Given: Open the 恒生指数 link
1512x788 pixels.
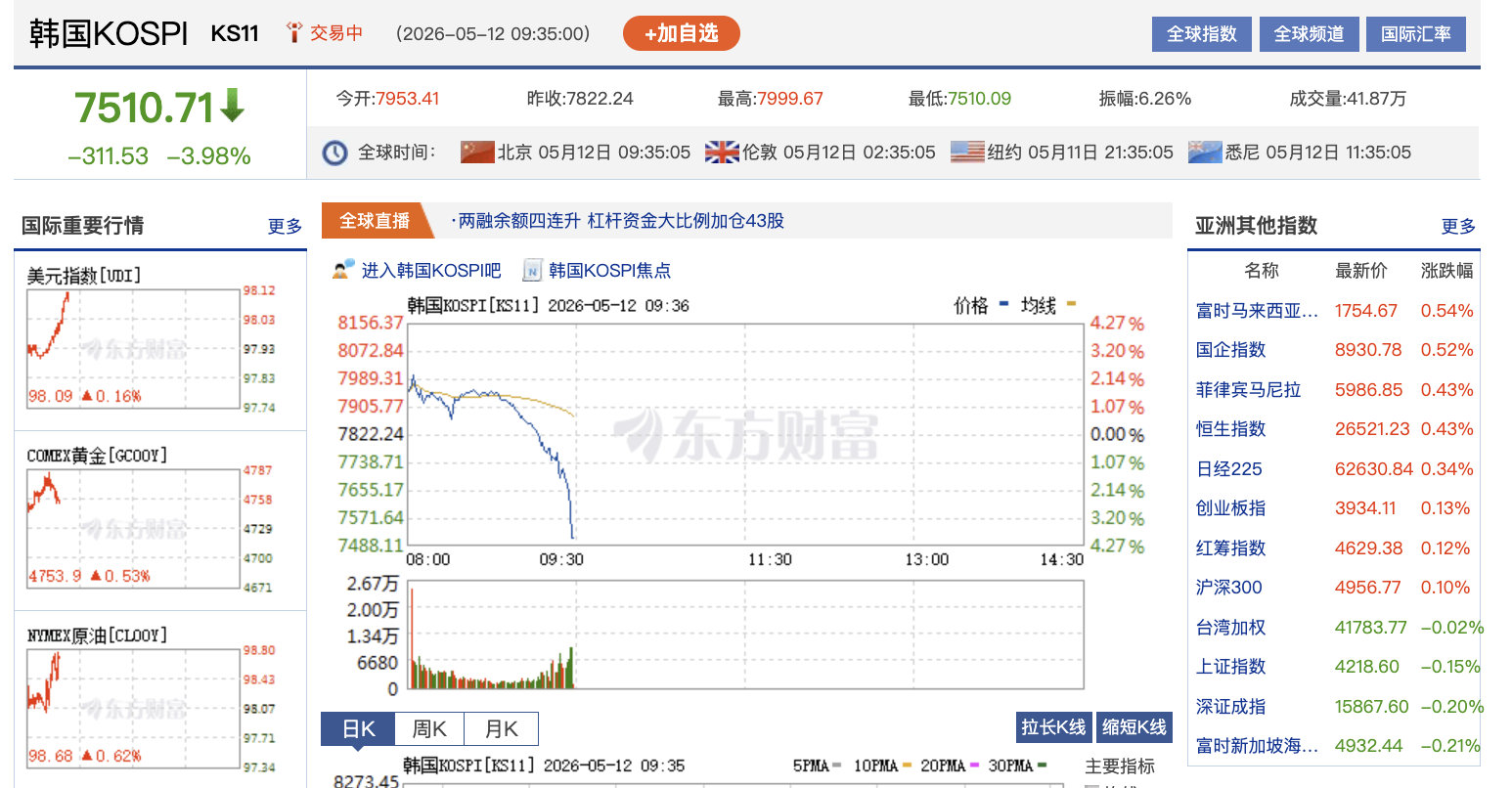Looking at the screenshot, I should [1230, 429].
